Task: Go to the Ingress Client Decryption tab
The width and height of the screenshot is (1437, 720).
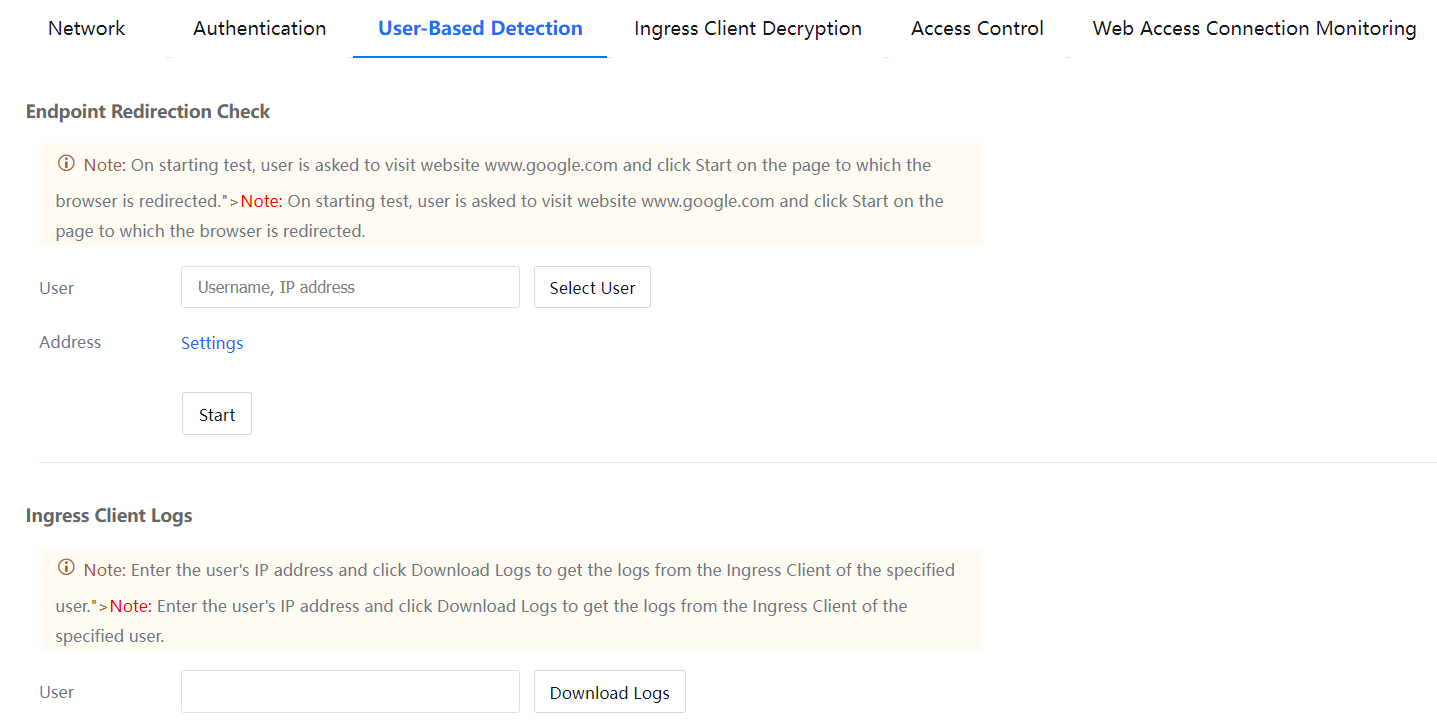Action: point(747,28)
